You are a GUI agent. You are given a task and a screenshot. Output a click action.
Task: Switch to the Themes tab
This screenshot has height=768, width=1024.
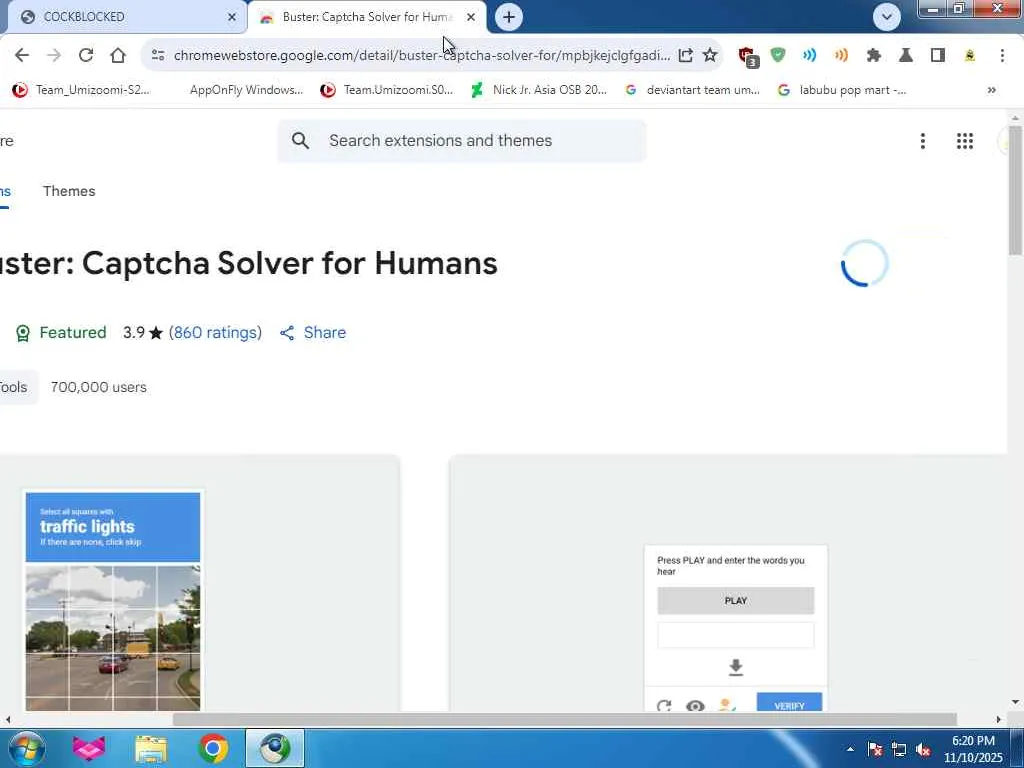(x=69, y=191)
